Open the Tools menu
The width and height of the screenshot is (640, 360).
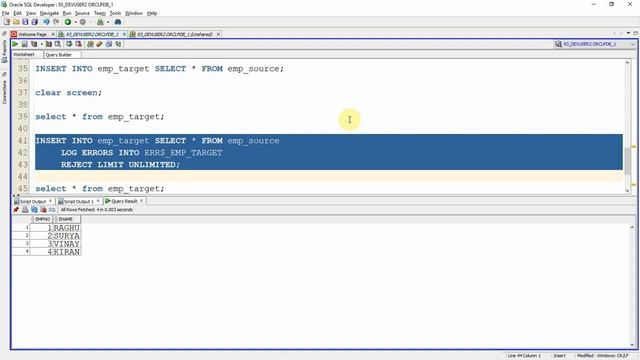coord(115,13)
